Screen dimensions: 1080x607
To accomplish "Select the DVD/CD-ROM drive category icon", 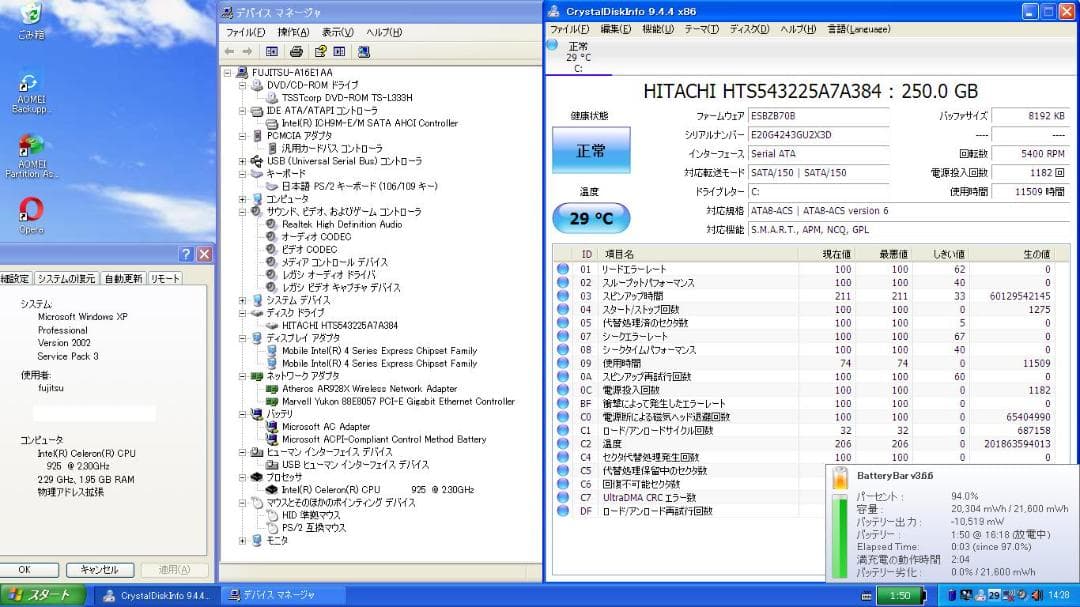I will [x=257, y=85].
